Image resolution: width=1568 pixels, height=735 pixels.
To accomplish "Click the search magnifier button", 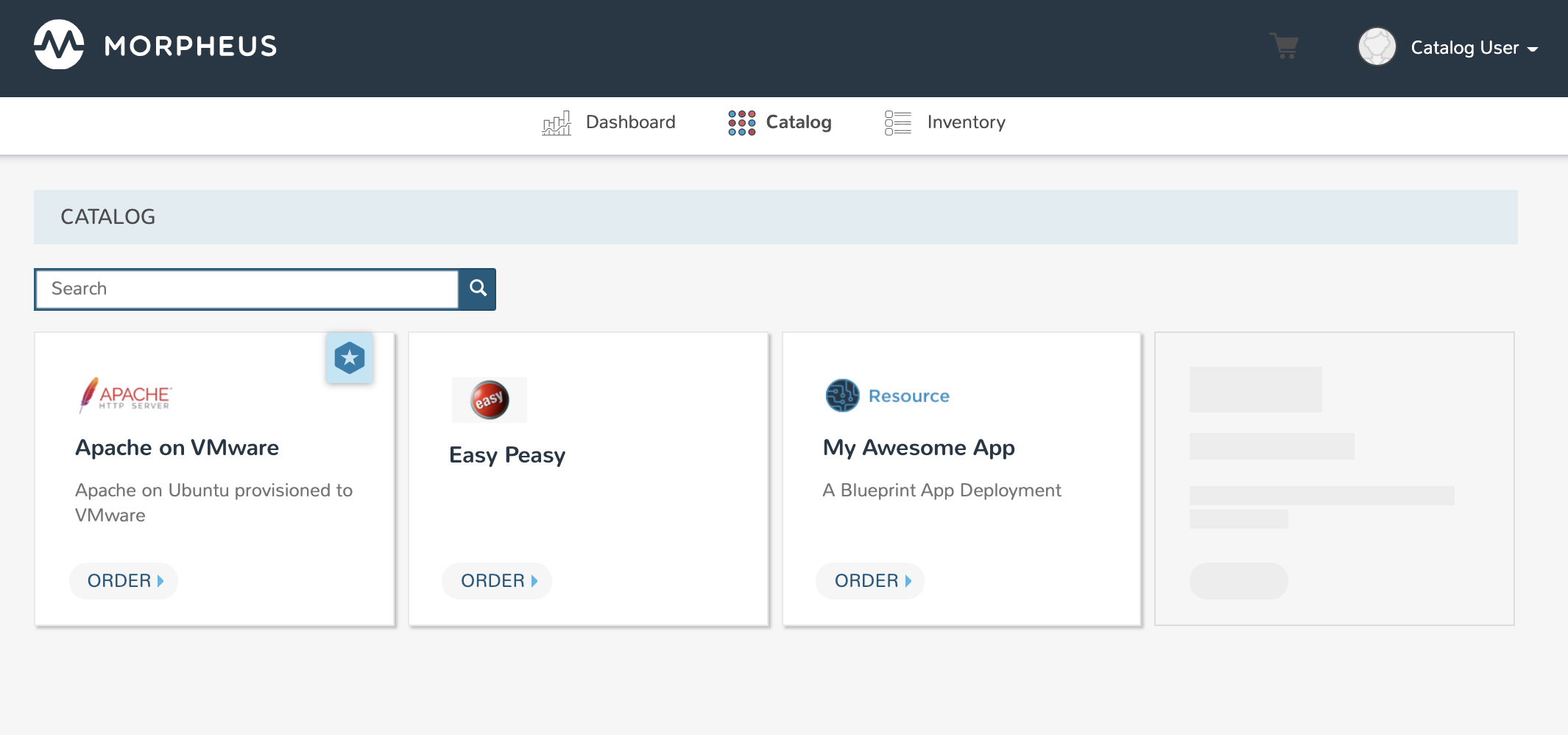I will coord(478,289).
